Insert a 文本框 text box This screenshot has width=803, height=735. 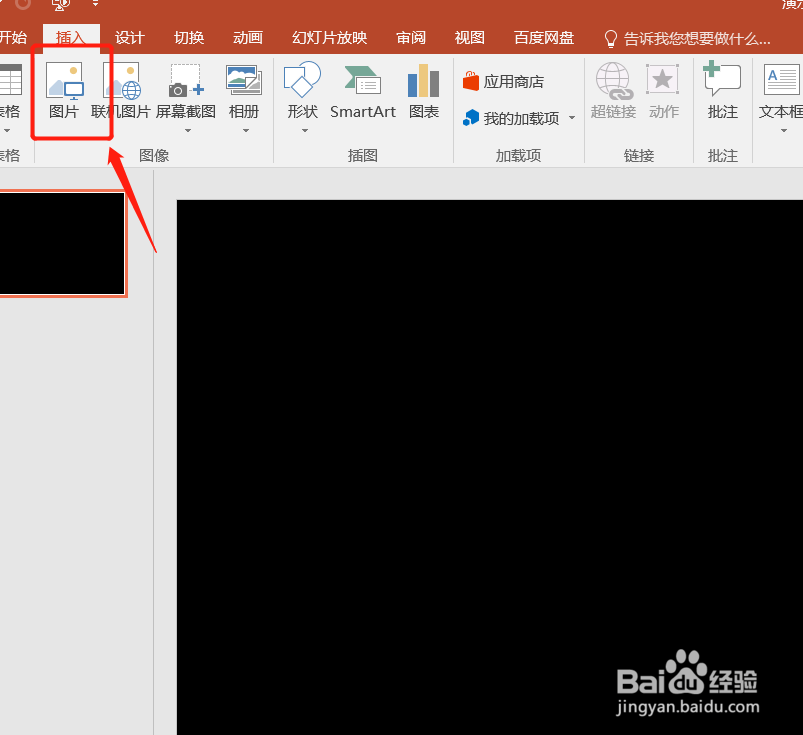(781, 91)
